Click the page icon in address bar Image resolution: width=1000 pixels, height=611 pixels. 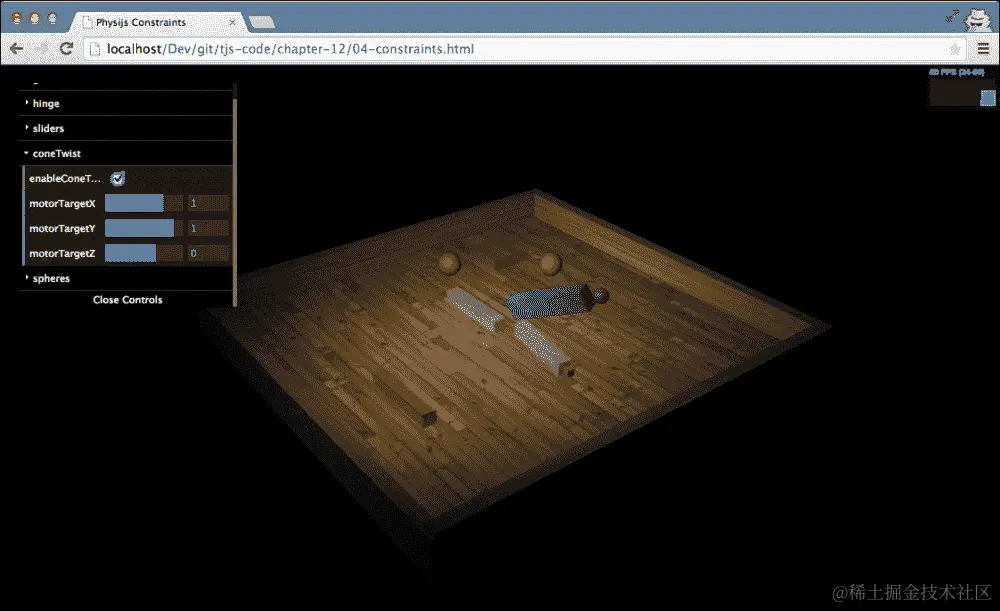pos(95,49)
